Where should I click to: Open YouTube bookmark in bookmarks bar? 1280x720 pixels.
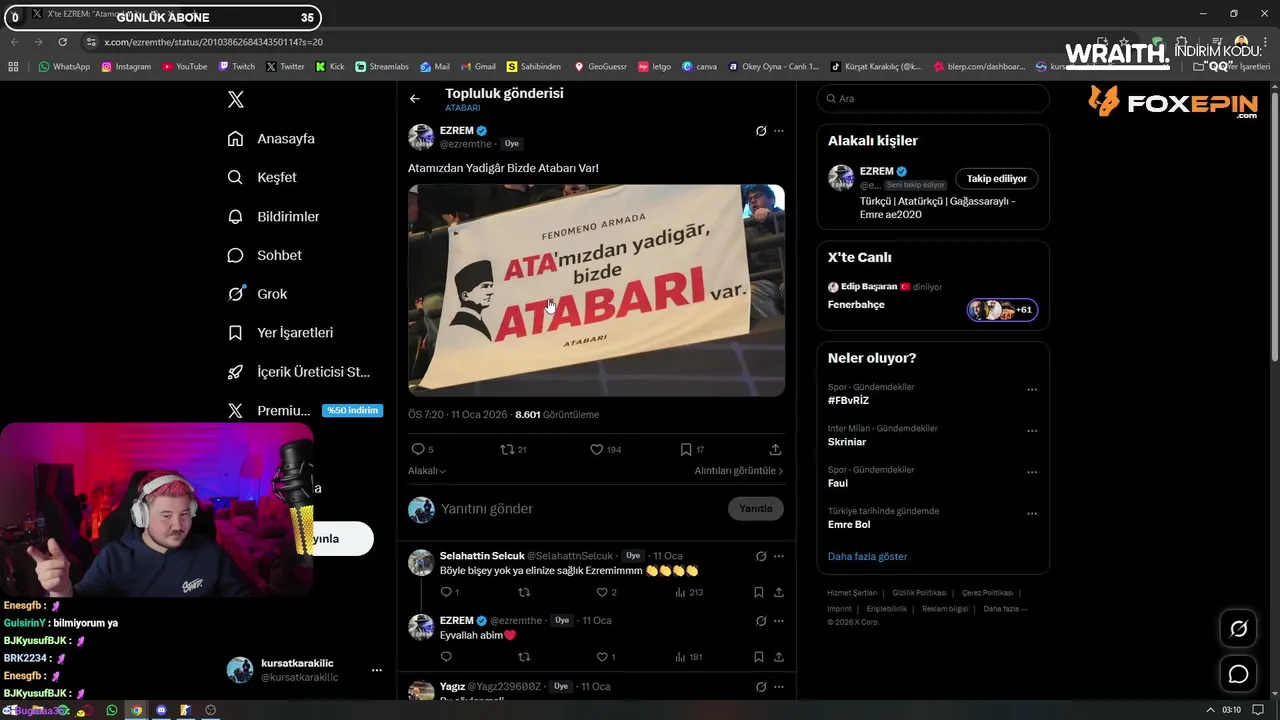183,67
